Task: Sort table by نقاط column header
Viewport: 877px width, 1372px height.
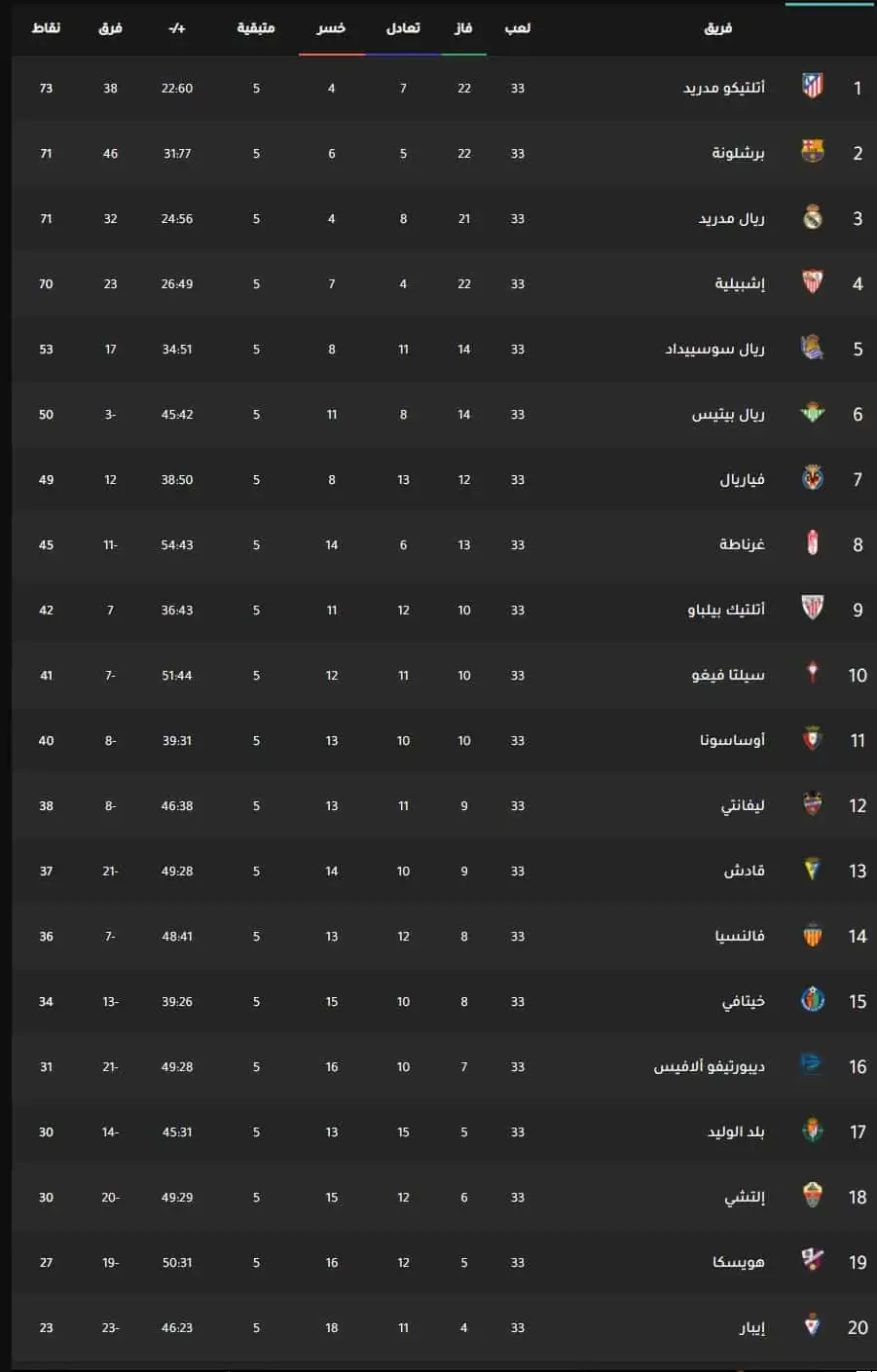Action: (46, 28)
